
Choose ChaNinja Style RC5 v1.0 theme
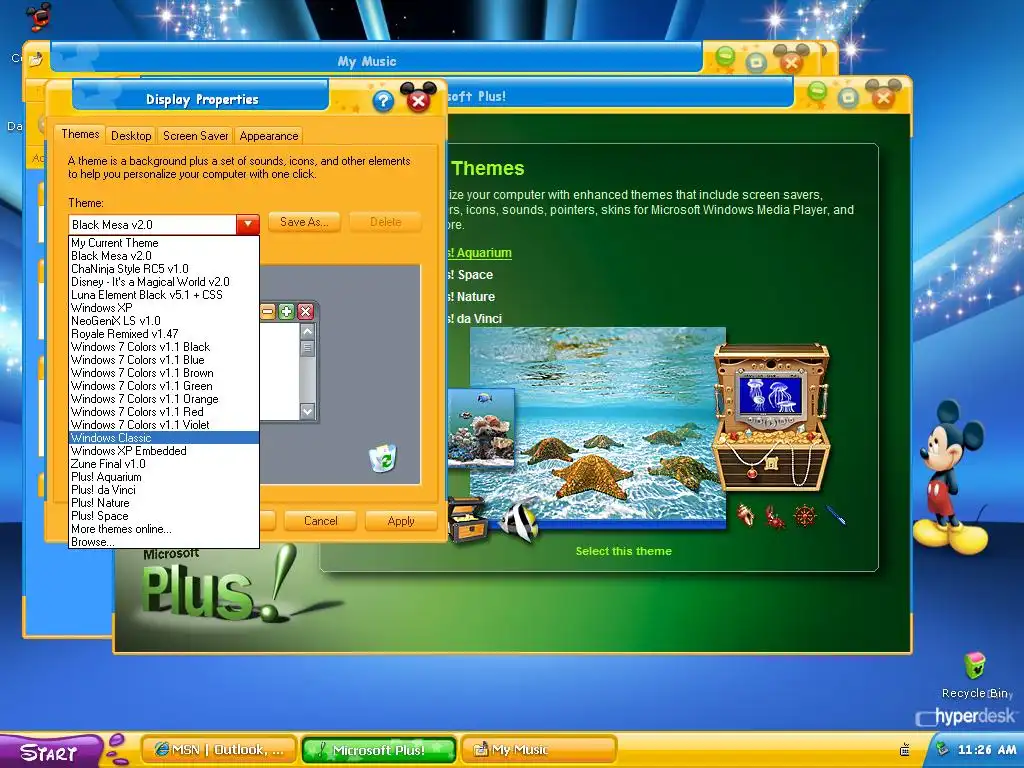tap(164, 269)
